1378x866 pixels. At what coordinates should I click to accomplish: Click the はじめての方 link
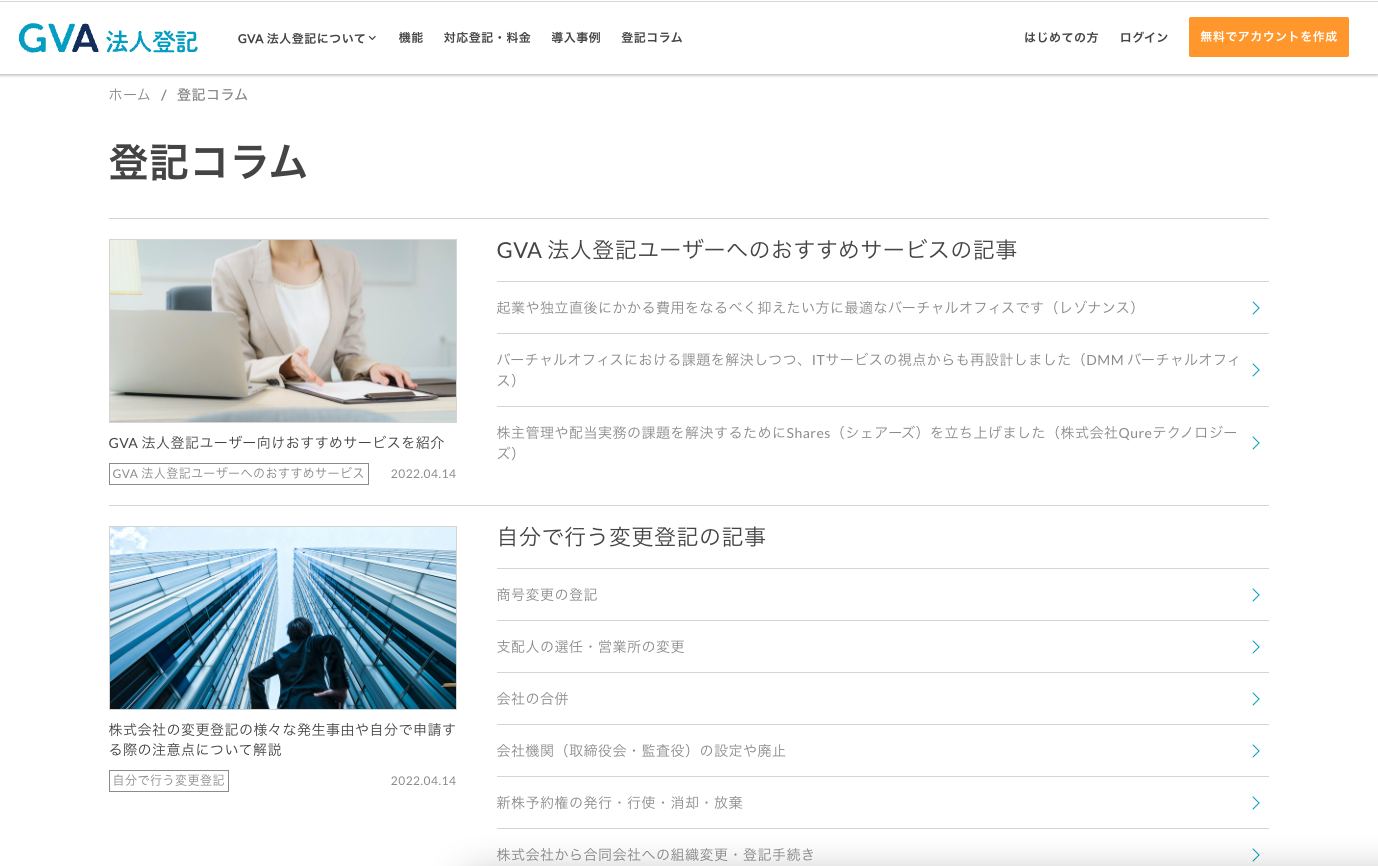[1060, 38]
